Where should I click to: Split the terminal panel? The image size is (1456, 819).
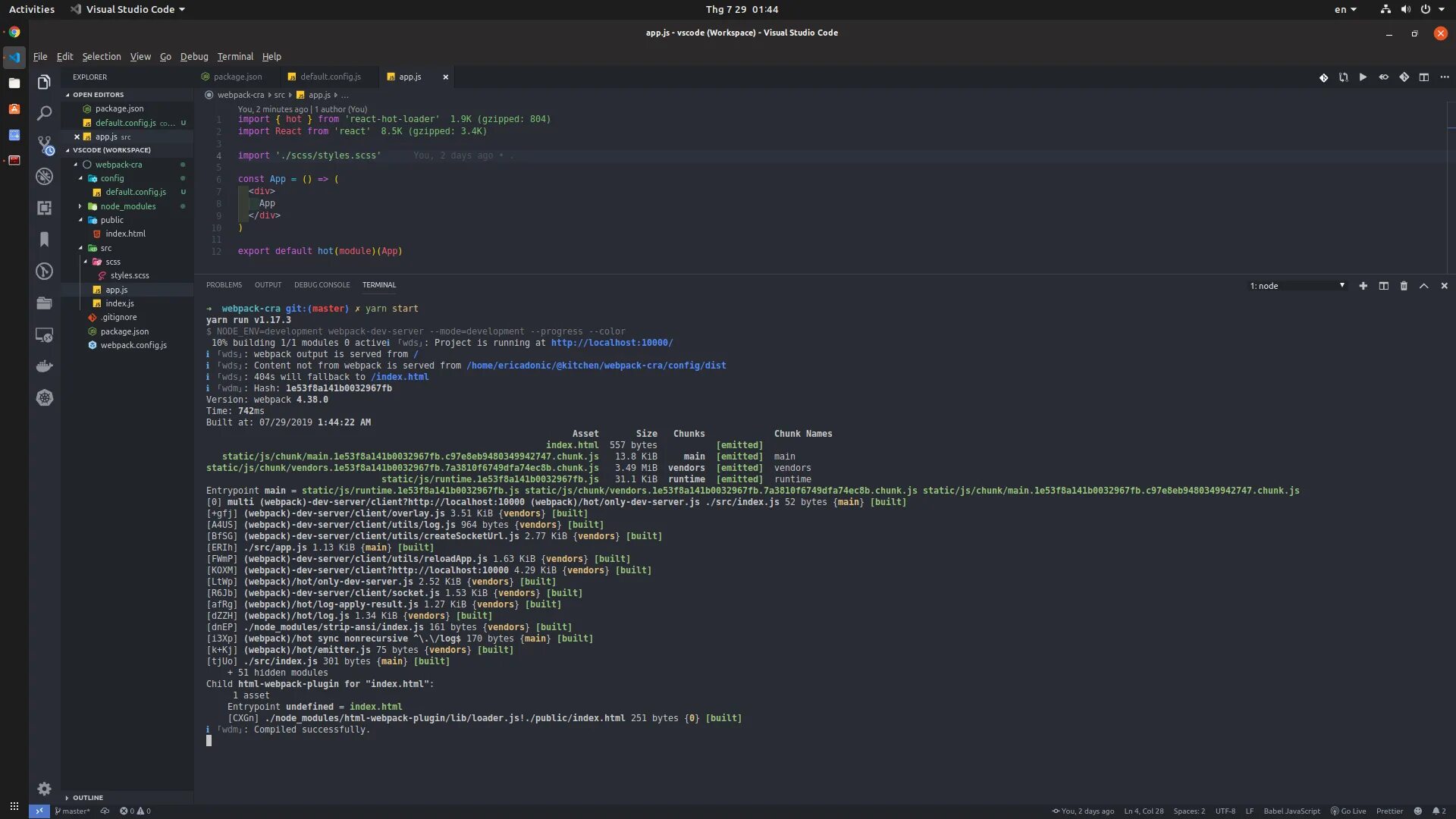pos(1383,286)
